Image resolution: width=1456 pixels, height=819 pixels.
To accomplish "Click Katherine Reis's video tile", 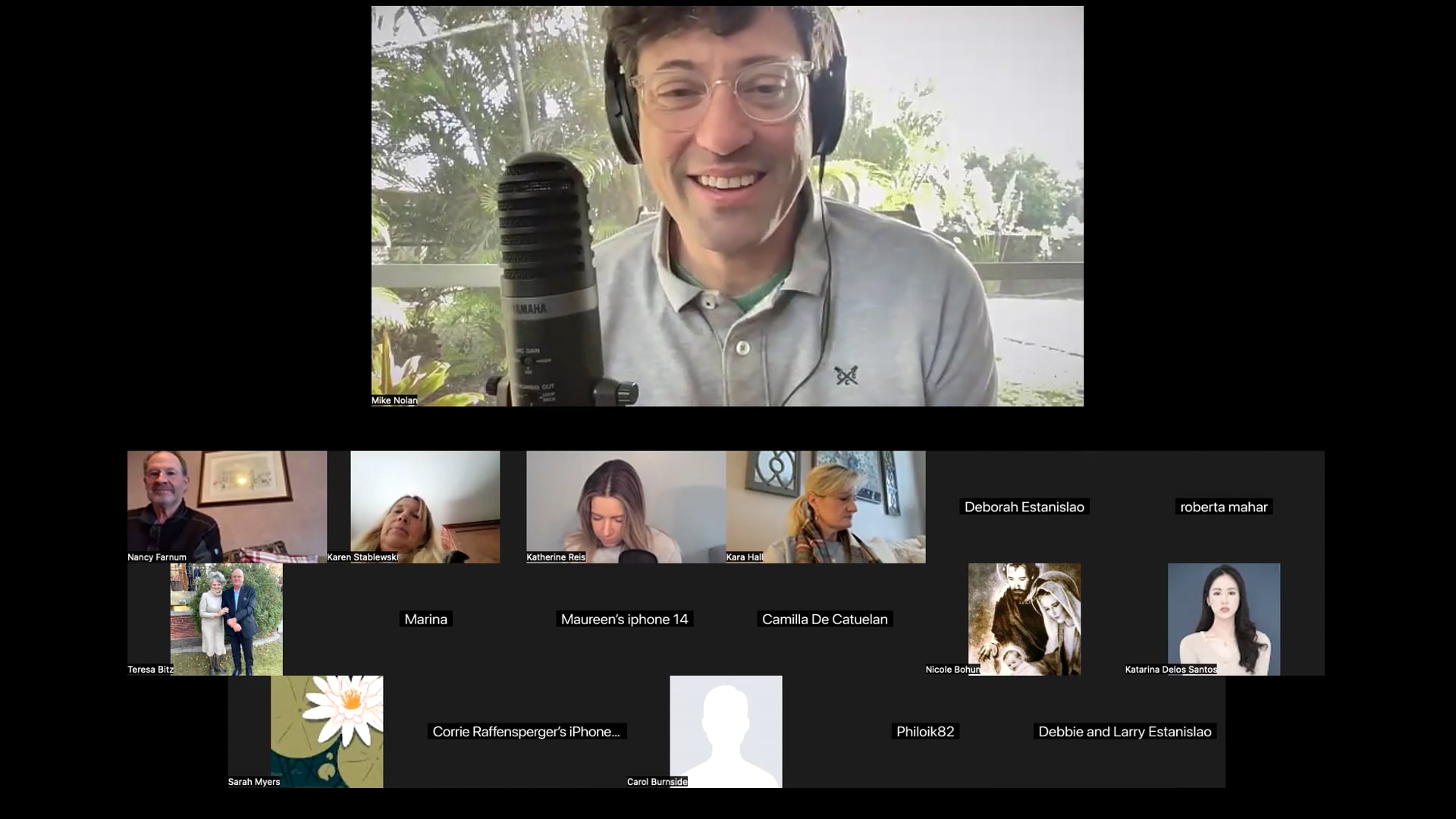I will (x=626, y=507).
